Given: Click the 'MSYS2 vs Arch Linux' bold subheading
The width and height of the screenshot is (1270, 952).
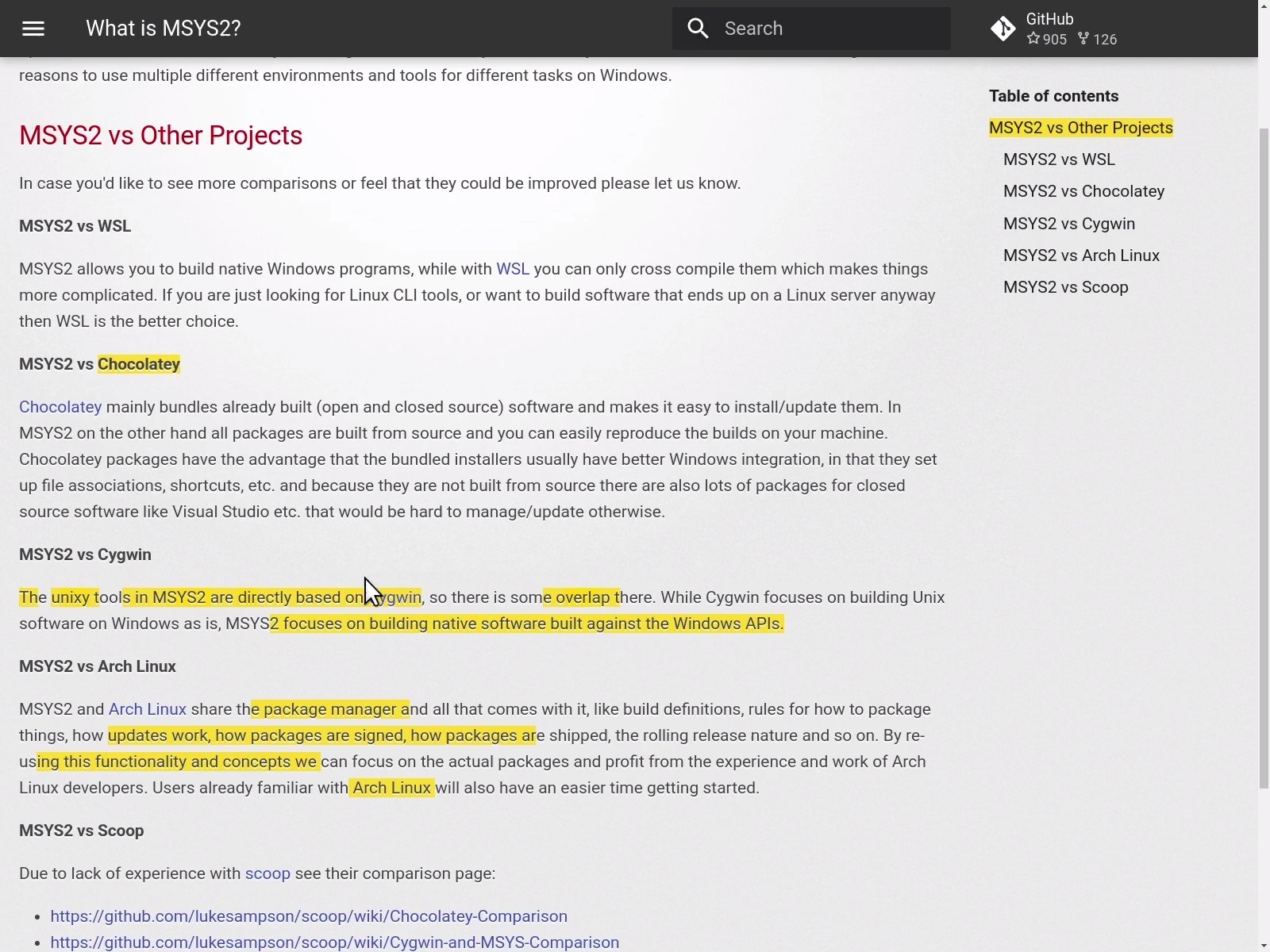Looking at the screenshot, I should [98, 666].
